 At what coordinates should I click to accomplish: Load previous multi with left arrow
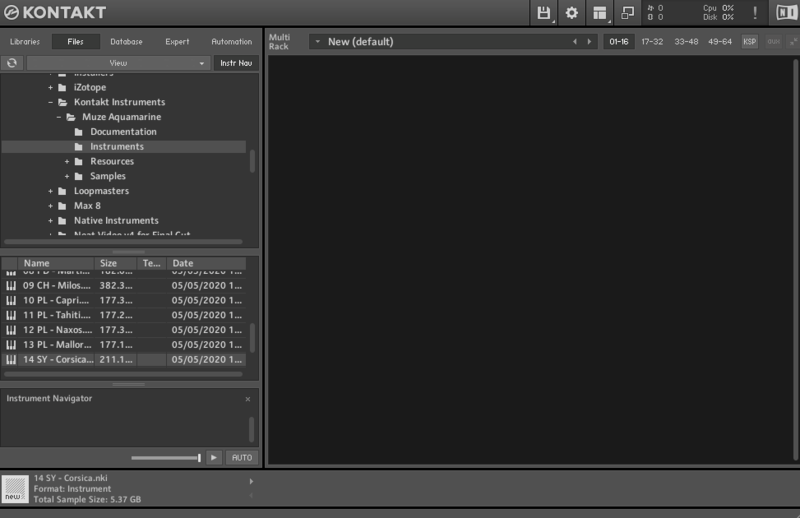[x=575, y=42]
